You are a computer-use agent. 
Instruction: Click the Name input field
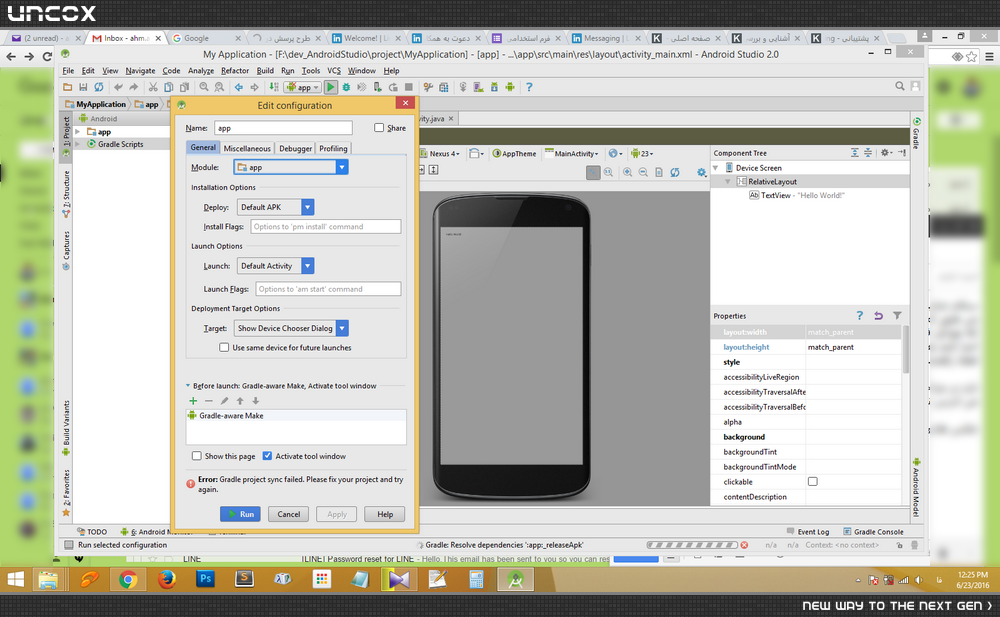tap(283, 128)
